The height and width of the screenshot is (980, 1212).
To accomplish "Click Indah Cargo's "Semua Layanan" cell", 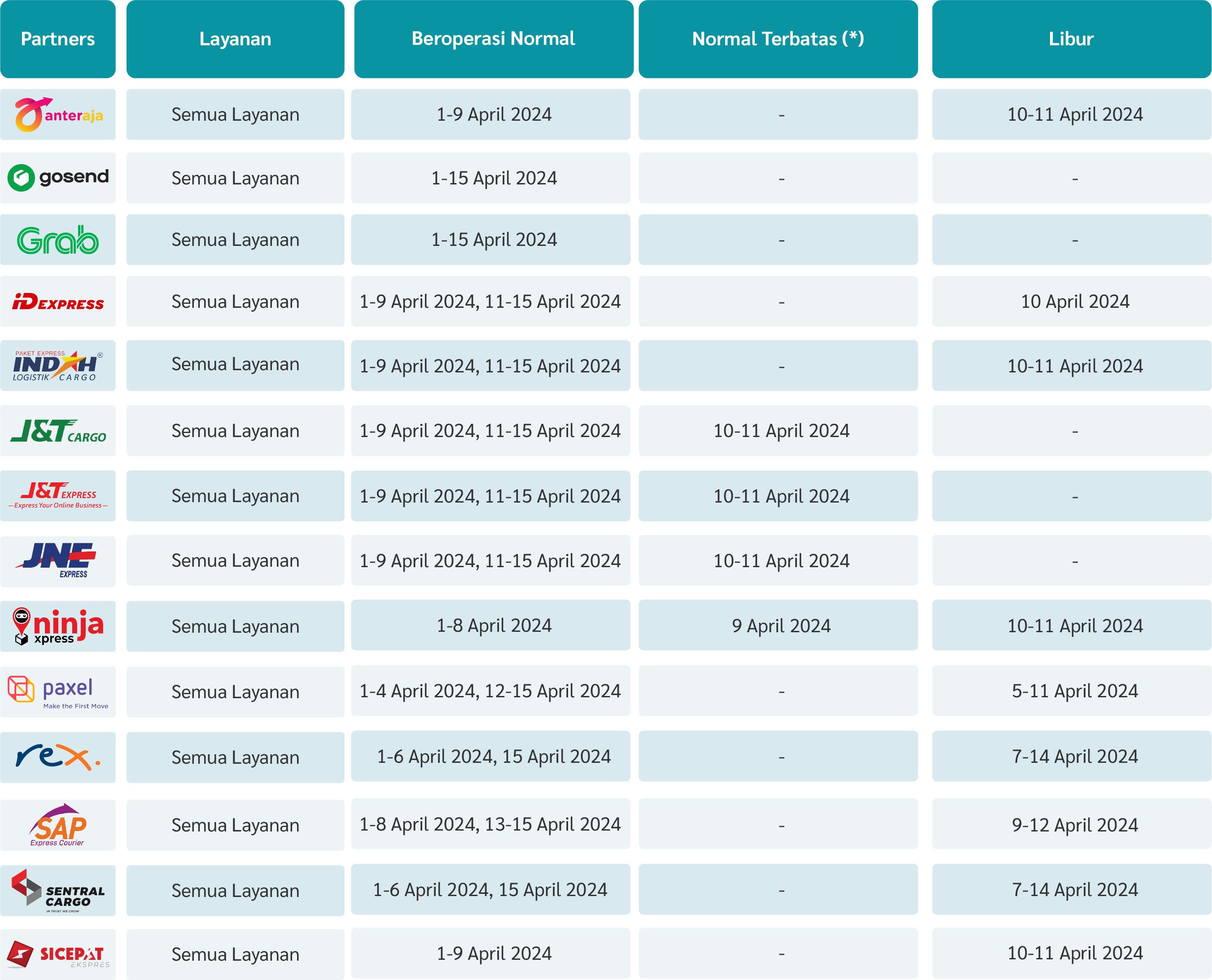I will tap(236, 365).
